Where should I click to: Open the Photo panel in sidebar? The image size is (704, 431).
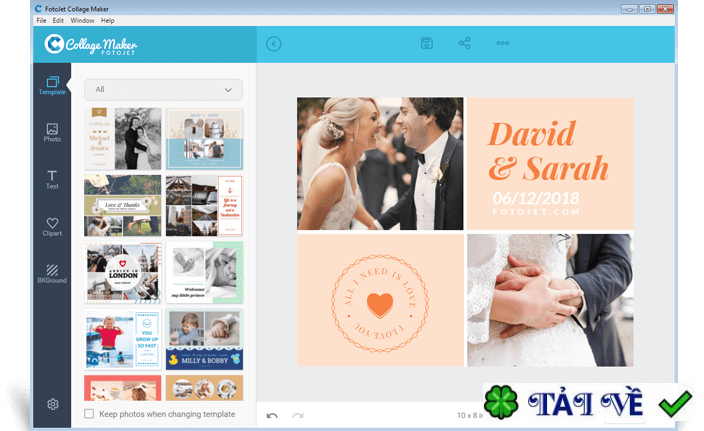(52, 132)
